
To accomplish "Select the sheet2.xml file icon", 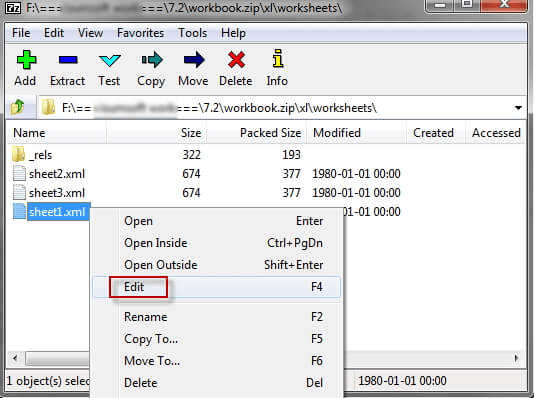I will (x=19, y=173).
